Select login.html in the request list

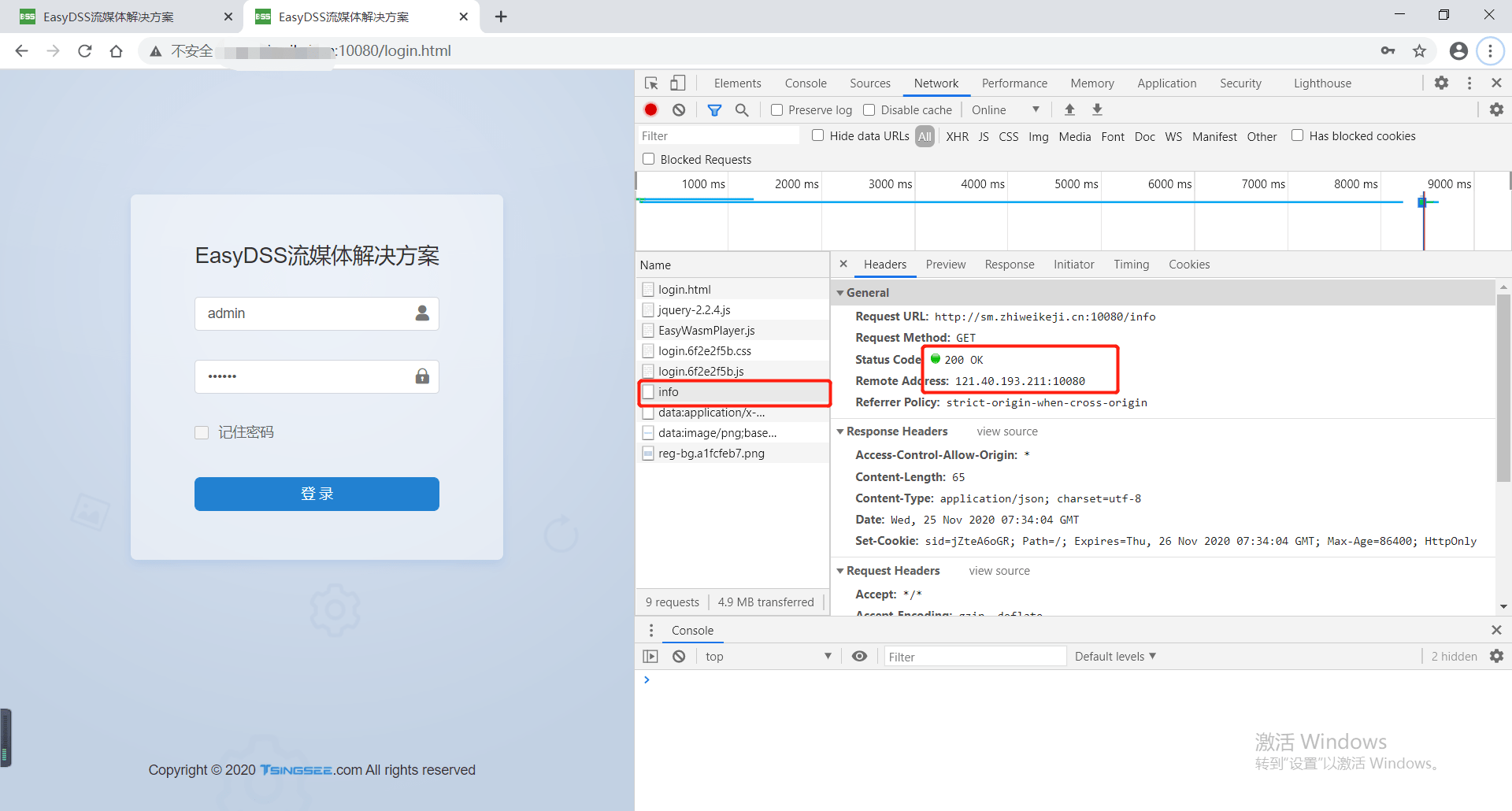coord(684,290)
